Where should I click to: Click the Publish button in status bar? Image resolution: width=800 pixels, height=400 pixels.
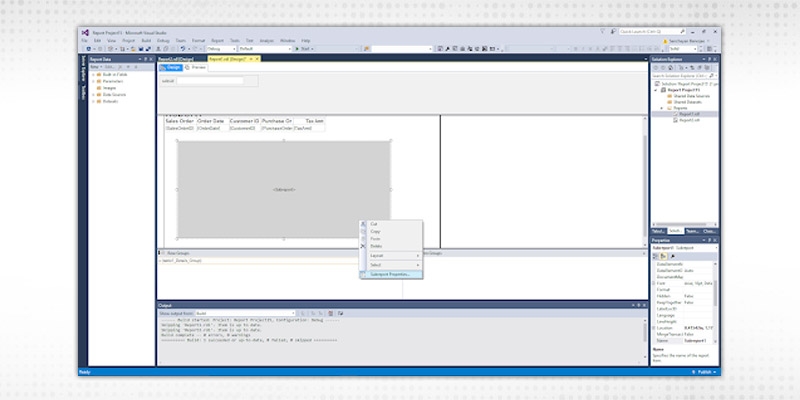point(705,371)
